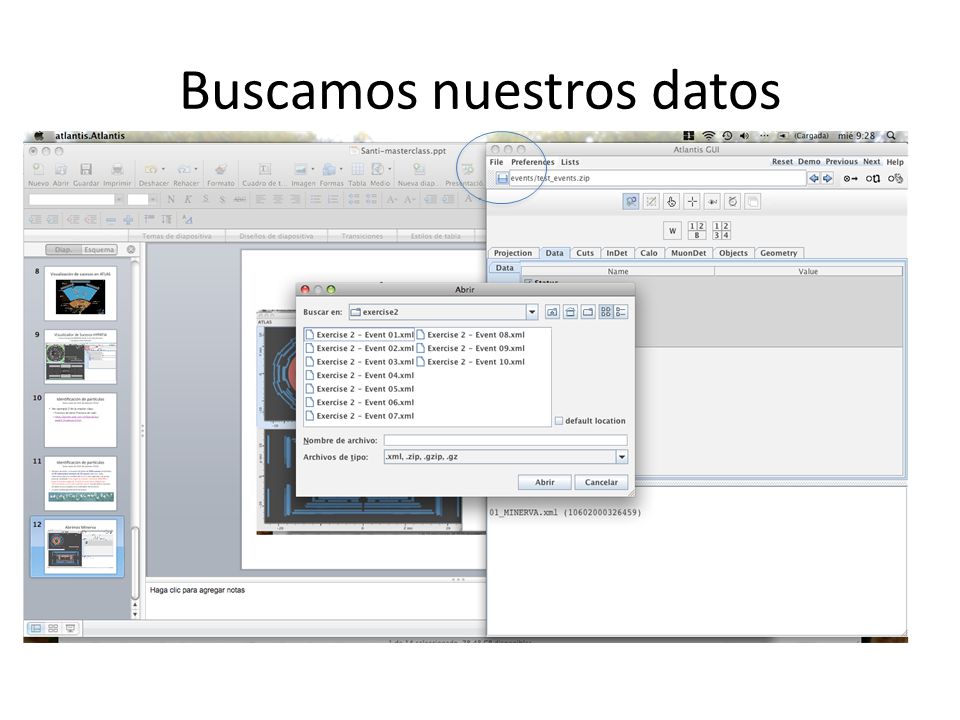Switch to the Cuts tab
Image resolution: width=960 pixels, height=720 pixels.
point(585,253)
